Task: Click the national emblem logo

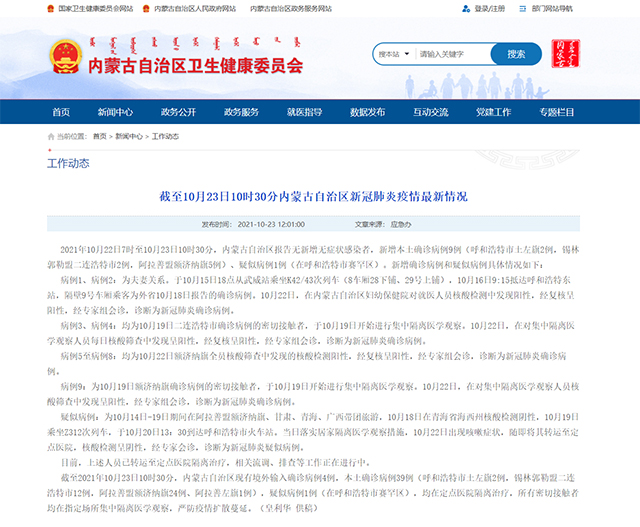Action: [63, 57]
